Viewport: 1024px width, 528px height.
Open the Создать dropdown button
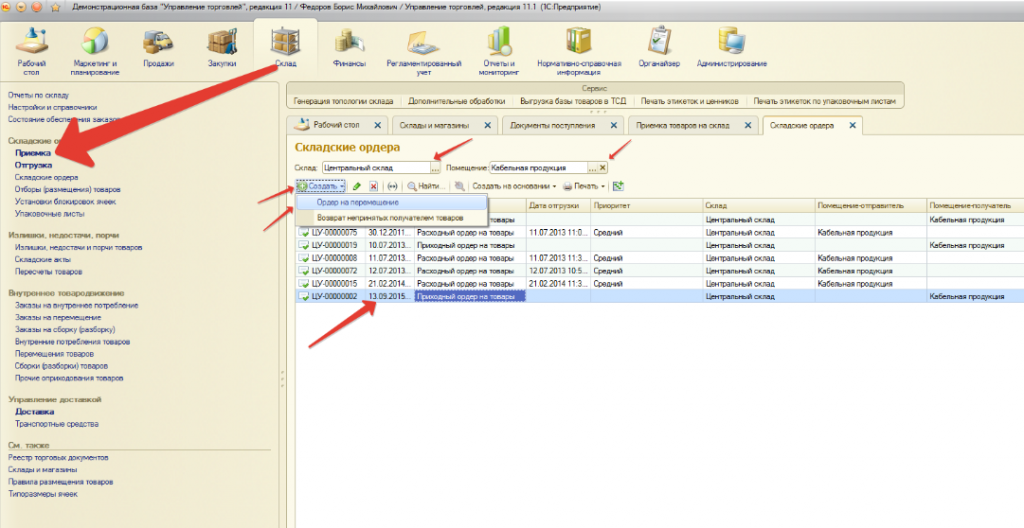coord(320,187)
